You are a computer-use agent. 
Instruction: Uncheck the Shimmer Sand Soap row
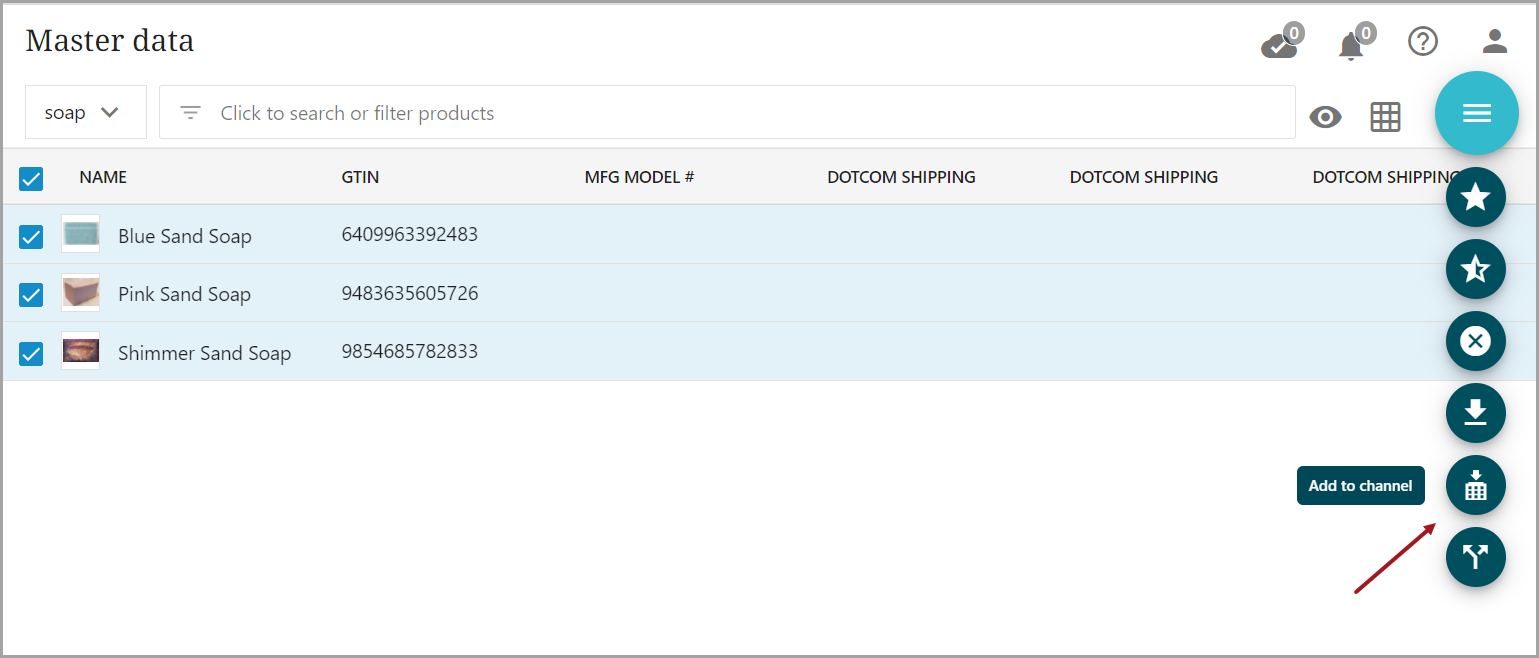31,353
